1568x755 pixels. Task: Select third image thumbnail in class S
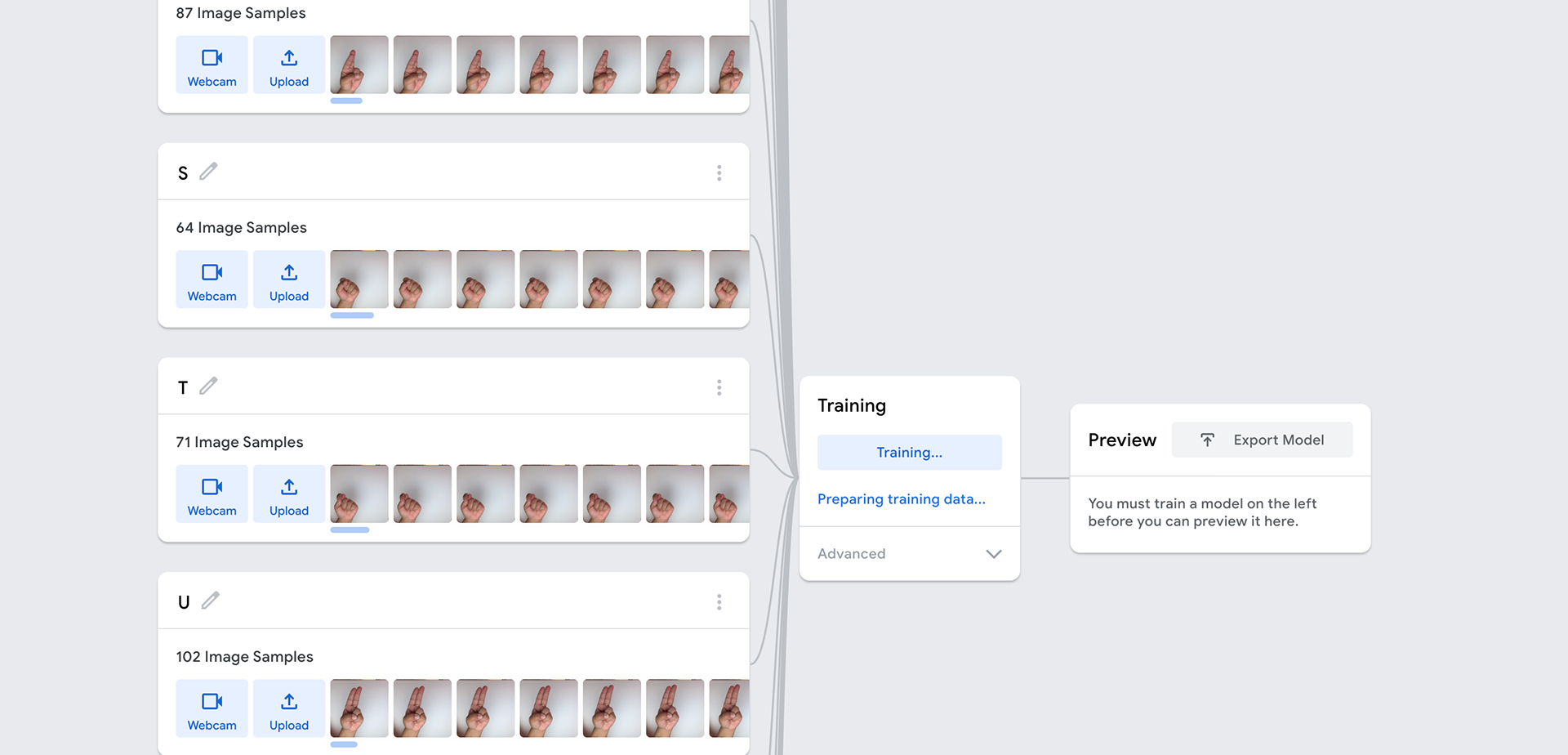[x=485, y=279]
